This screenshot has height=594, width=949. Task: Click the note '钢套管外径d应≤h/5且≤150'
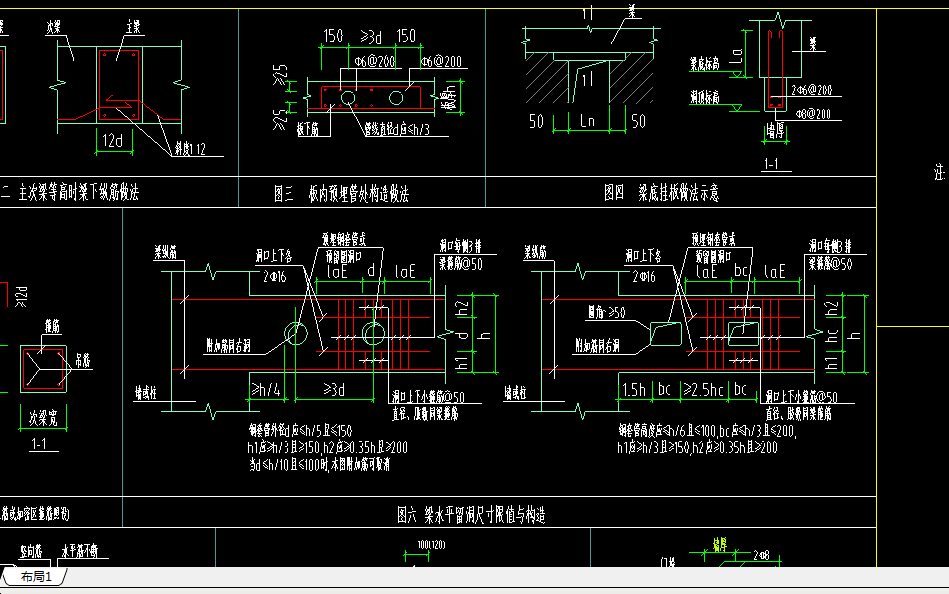[300, 431]
